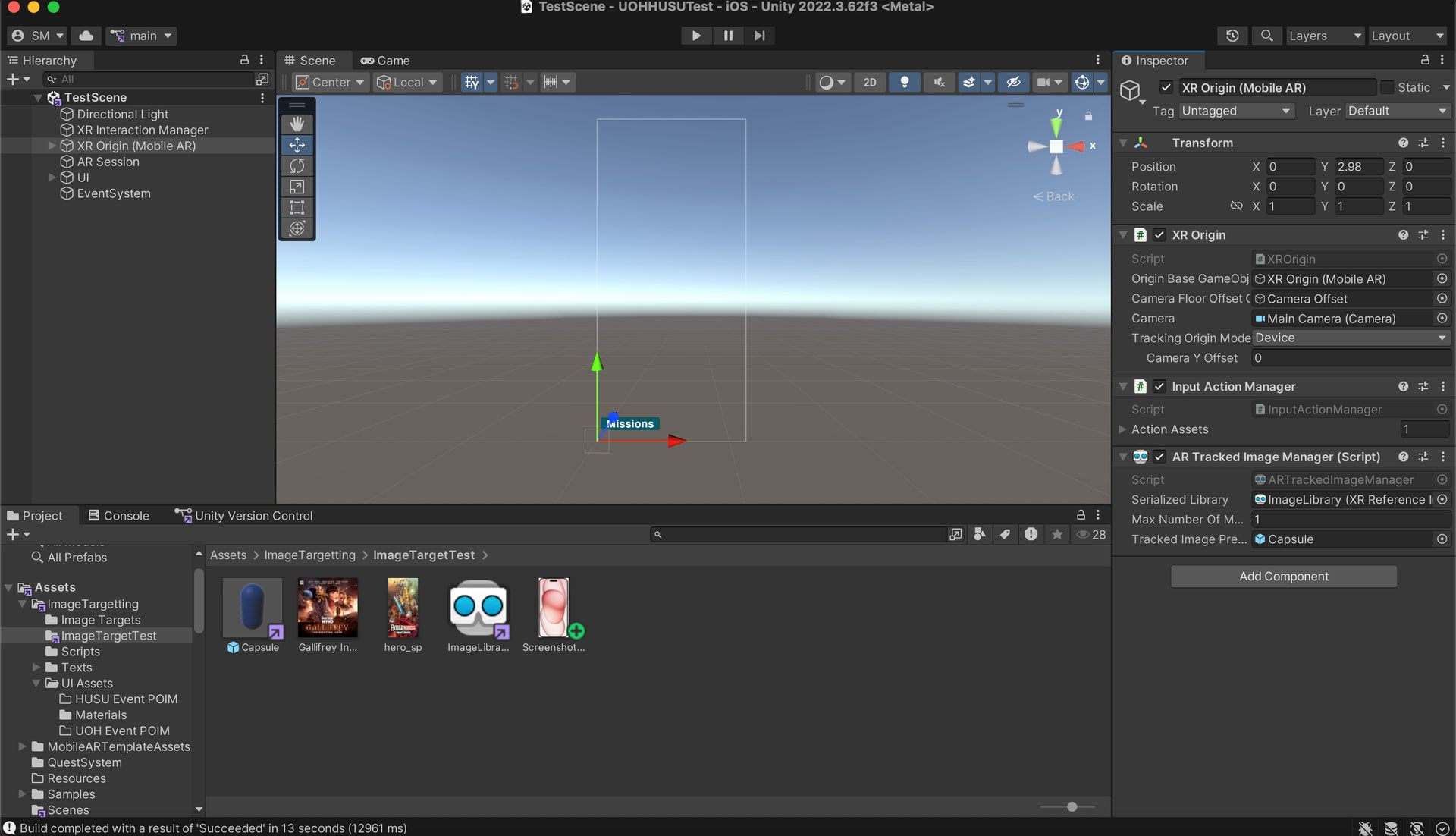Open global search from the top toolbar
This screenshot has width=1456, height=836.
tap(1266, 36)
